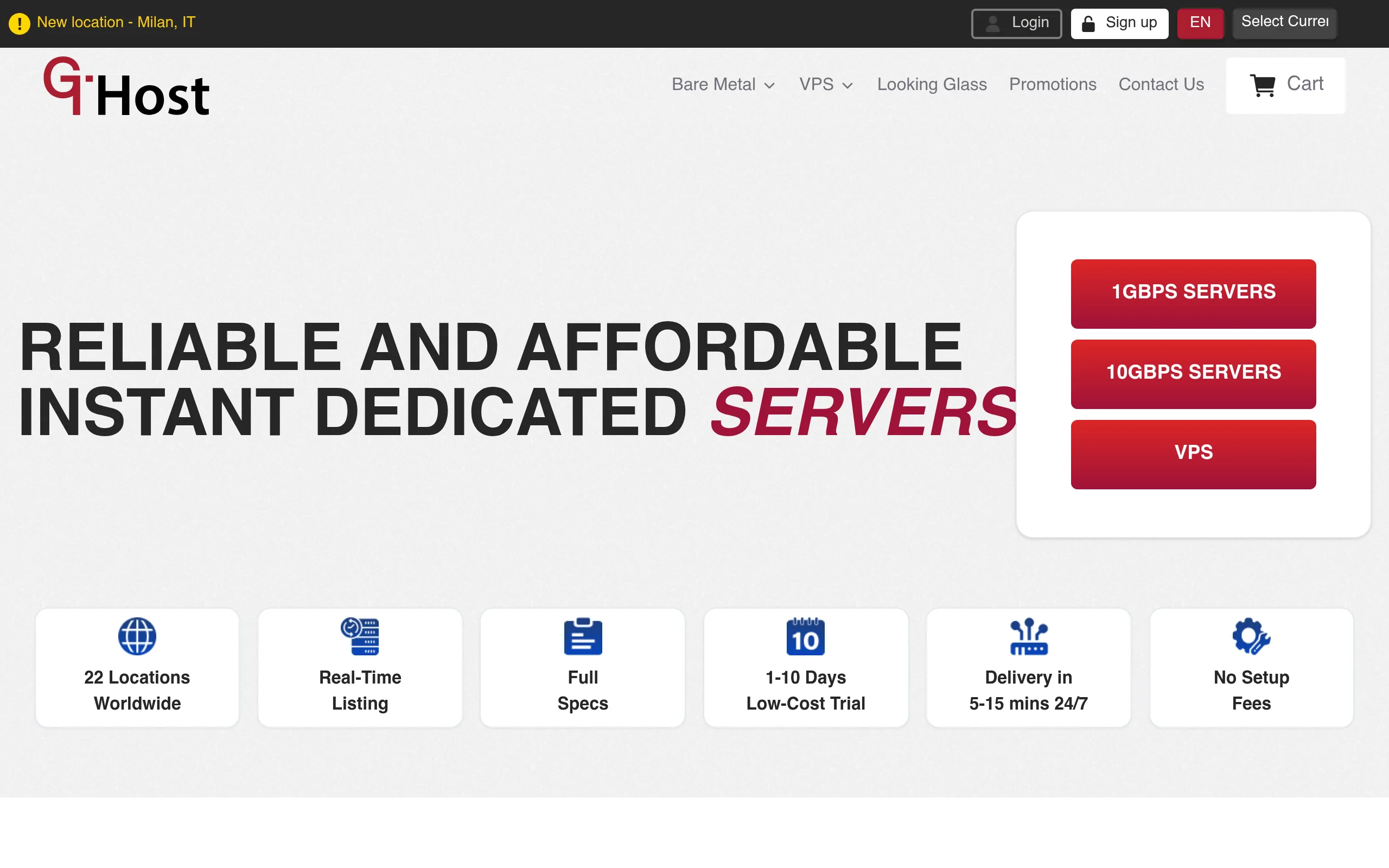Click the SERVERS headline word
This screenshot has height=868, width=1389.
(x=864, y=412)
